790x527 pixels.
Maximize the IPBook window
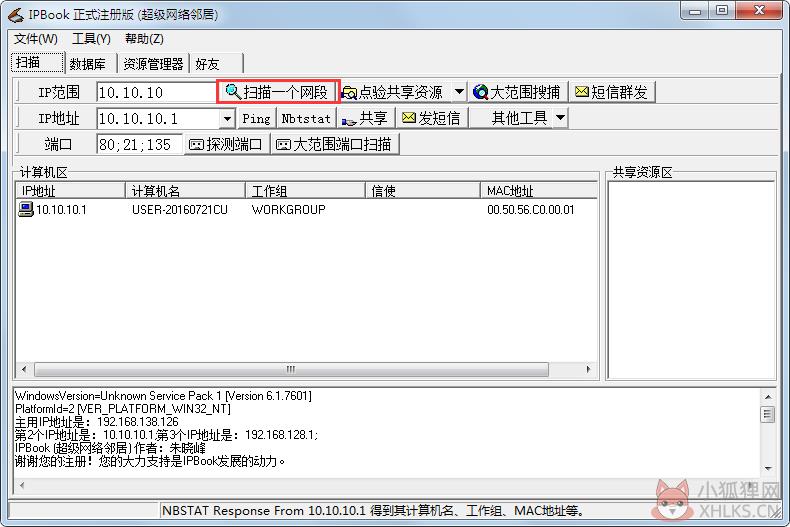click(722, 10)
